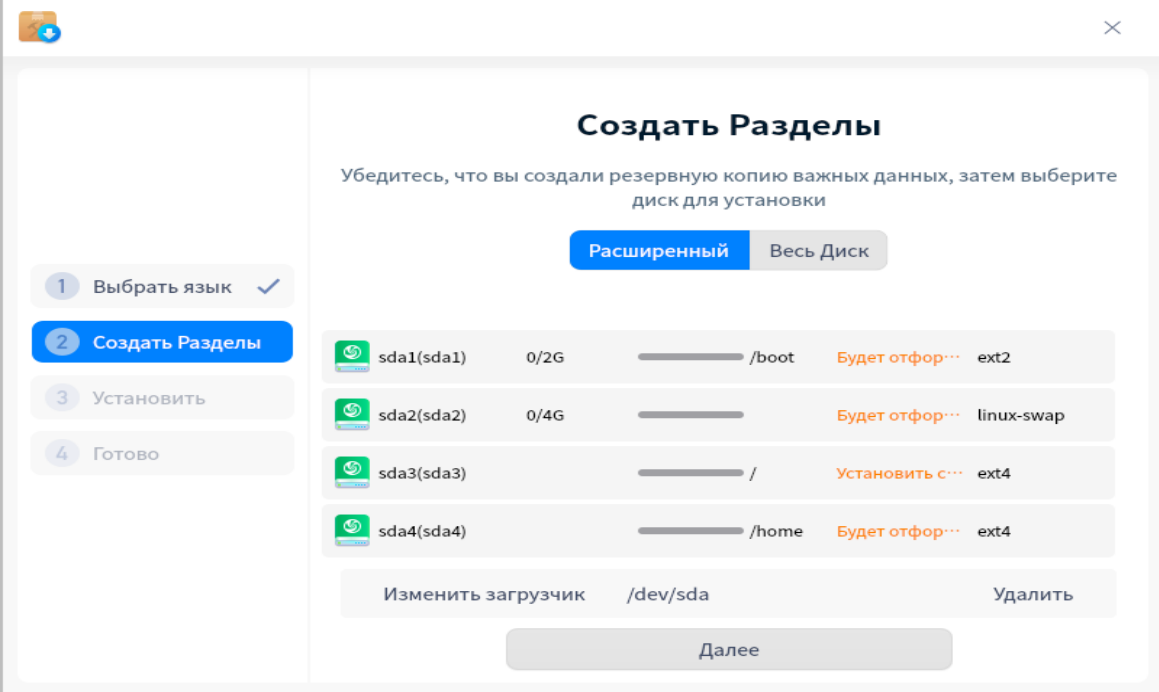
Task: Click linux-swap filesystem label on sda2
Action: click(1020, 415)
